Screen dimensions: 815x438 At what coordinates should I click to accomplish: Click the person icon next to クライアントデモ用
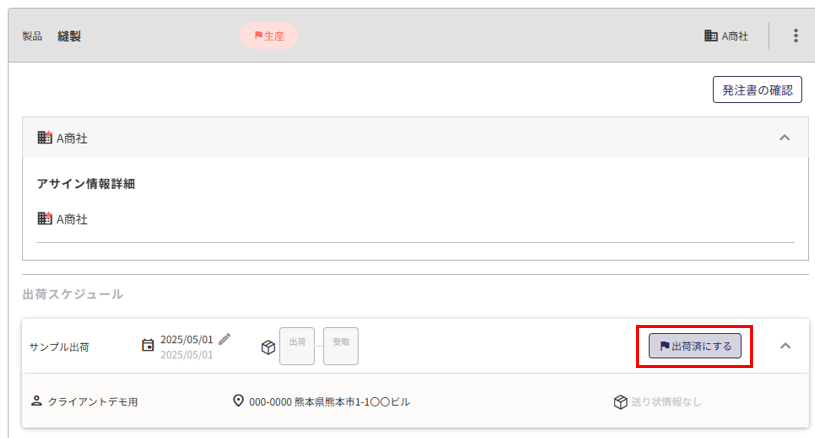36,401
